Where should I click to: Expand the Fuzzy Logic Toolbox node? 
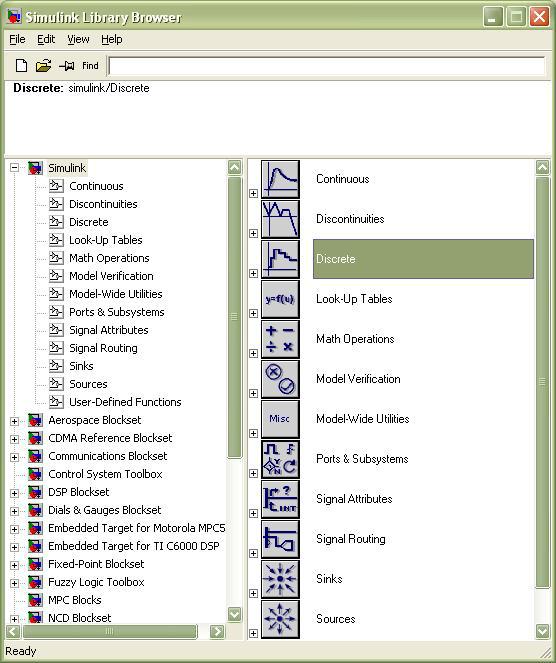point(14,584)
